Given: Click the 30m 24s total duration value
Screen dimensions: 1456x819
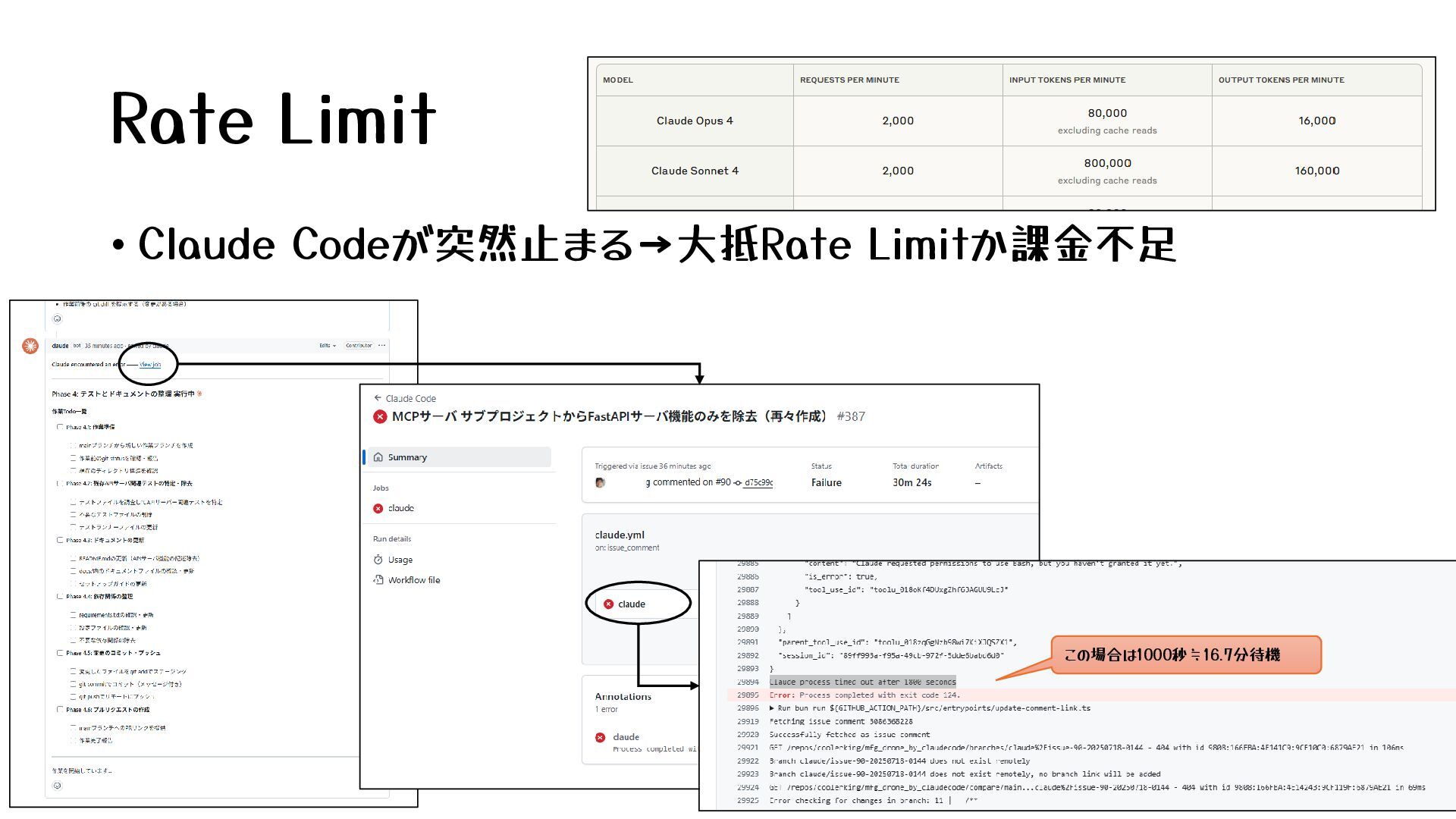Looking at the screenshot, I should [912, 482].
